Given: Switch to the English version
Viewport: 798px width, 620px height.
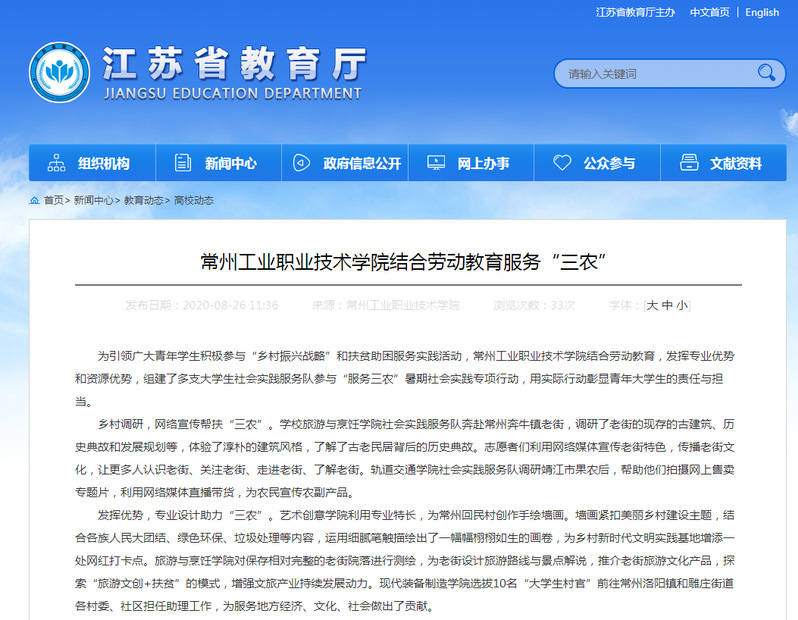Looking at the screenshot, I should (x=762, y=12).
